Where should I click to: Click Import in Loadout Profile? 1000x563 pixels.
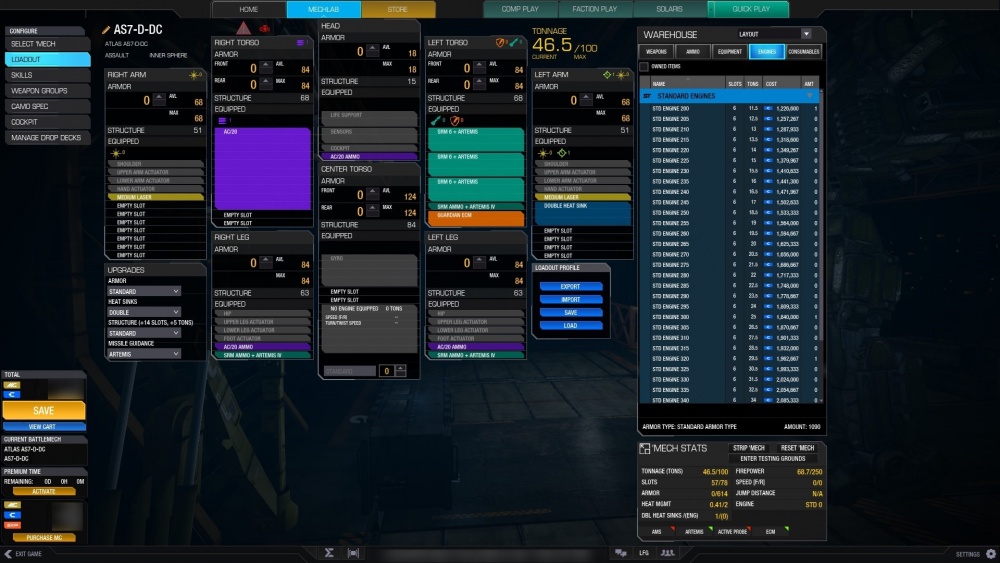click(570, 300)
